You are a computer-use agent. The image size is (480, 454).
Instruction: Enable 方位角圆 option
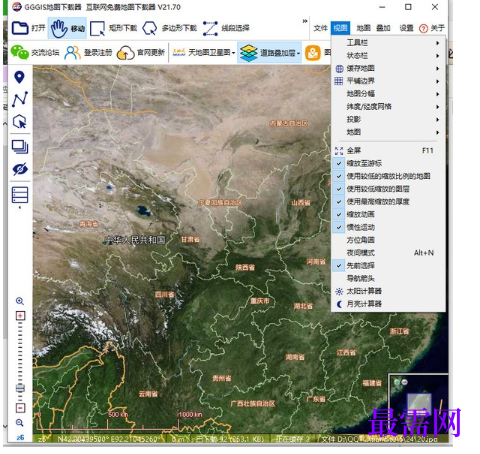389,240
